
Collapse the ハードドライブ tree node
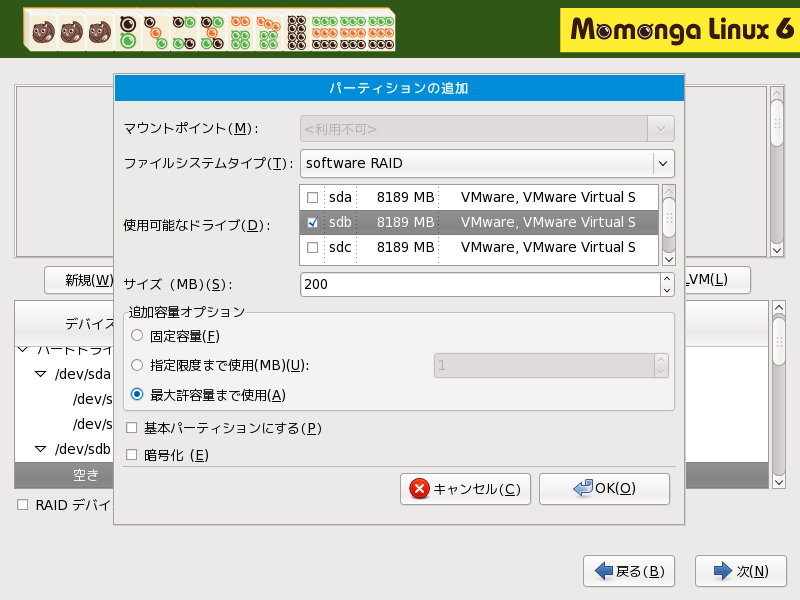click(22, 350)
